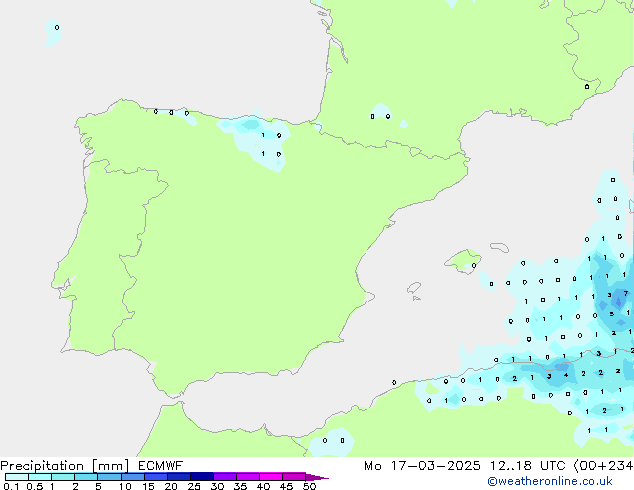Open the weatheronline.co.uk copyright link

click(549, 481)
